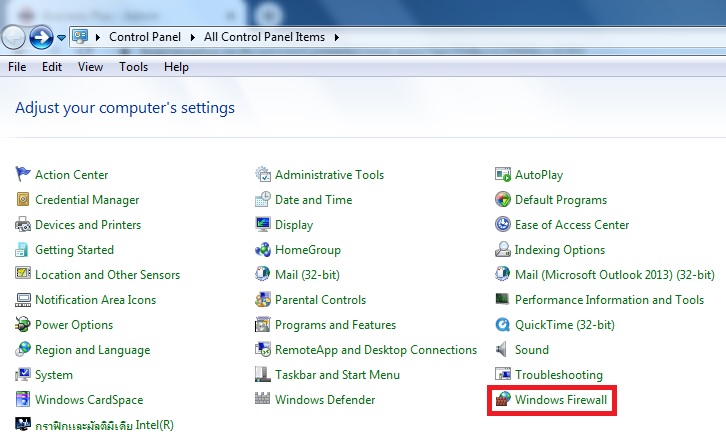Click the Administrative Tools gear icon
The image size is (726, 443).
click(263, 175)
